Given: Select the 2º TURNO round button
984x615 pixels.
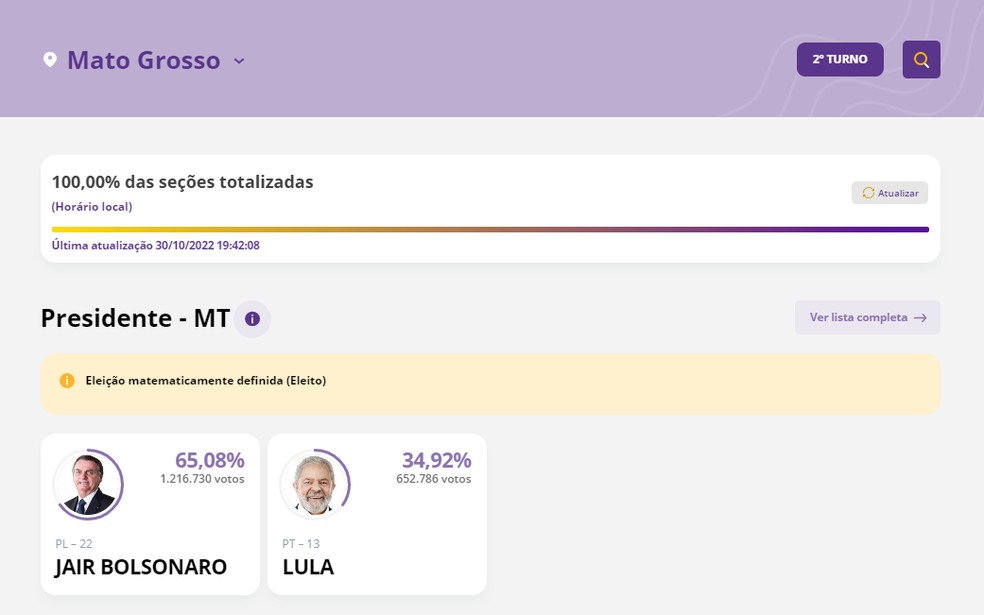Looking at the screenshot, I should (x=839, y=60).
